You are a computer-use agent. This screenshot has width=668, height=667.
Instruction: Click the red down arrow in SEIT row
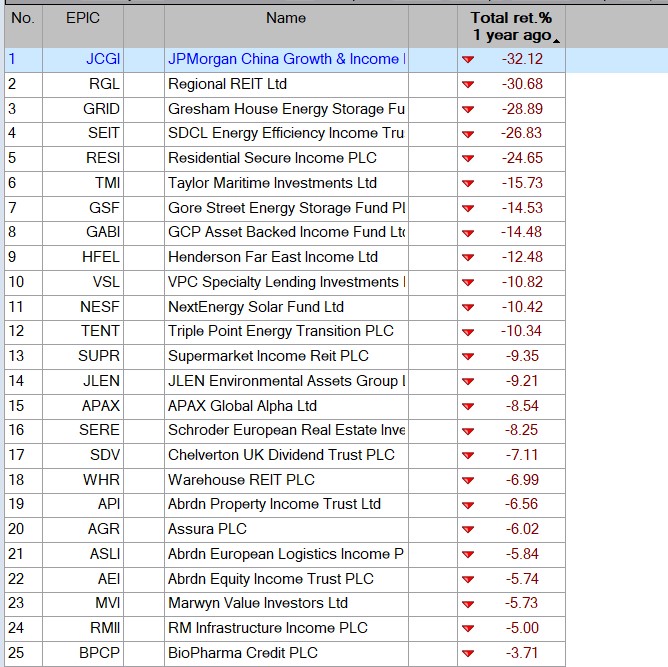point(468,134)
